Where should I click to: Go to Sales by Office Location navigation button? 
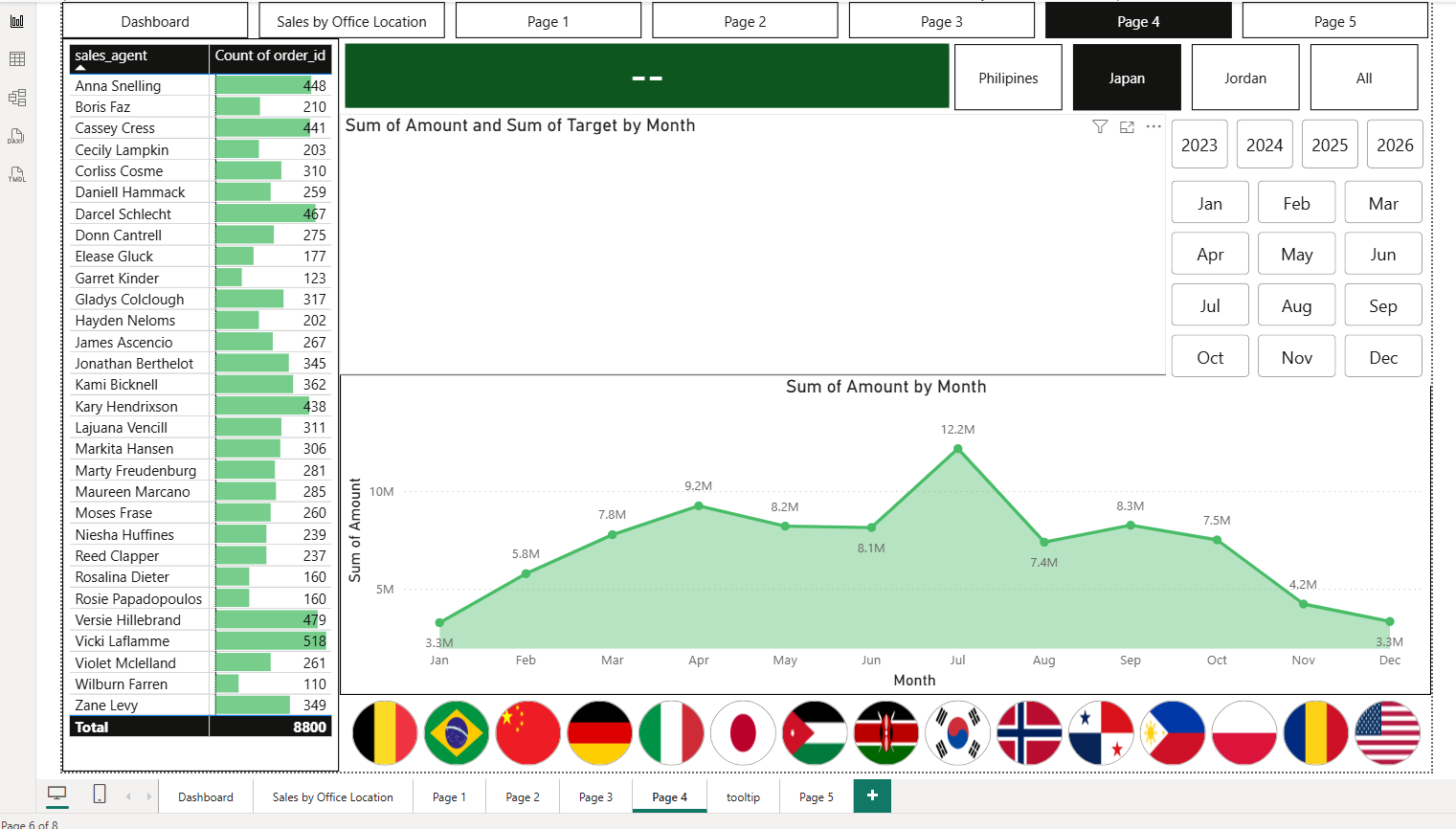tap(351, 21)
